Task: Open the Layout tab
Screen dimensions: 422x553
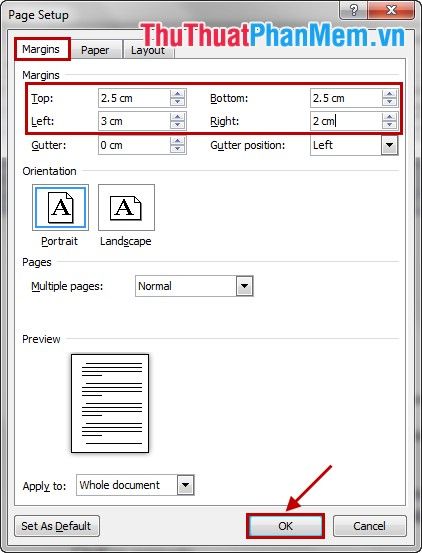Action: point(148,50)
